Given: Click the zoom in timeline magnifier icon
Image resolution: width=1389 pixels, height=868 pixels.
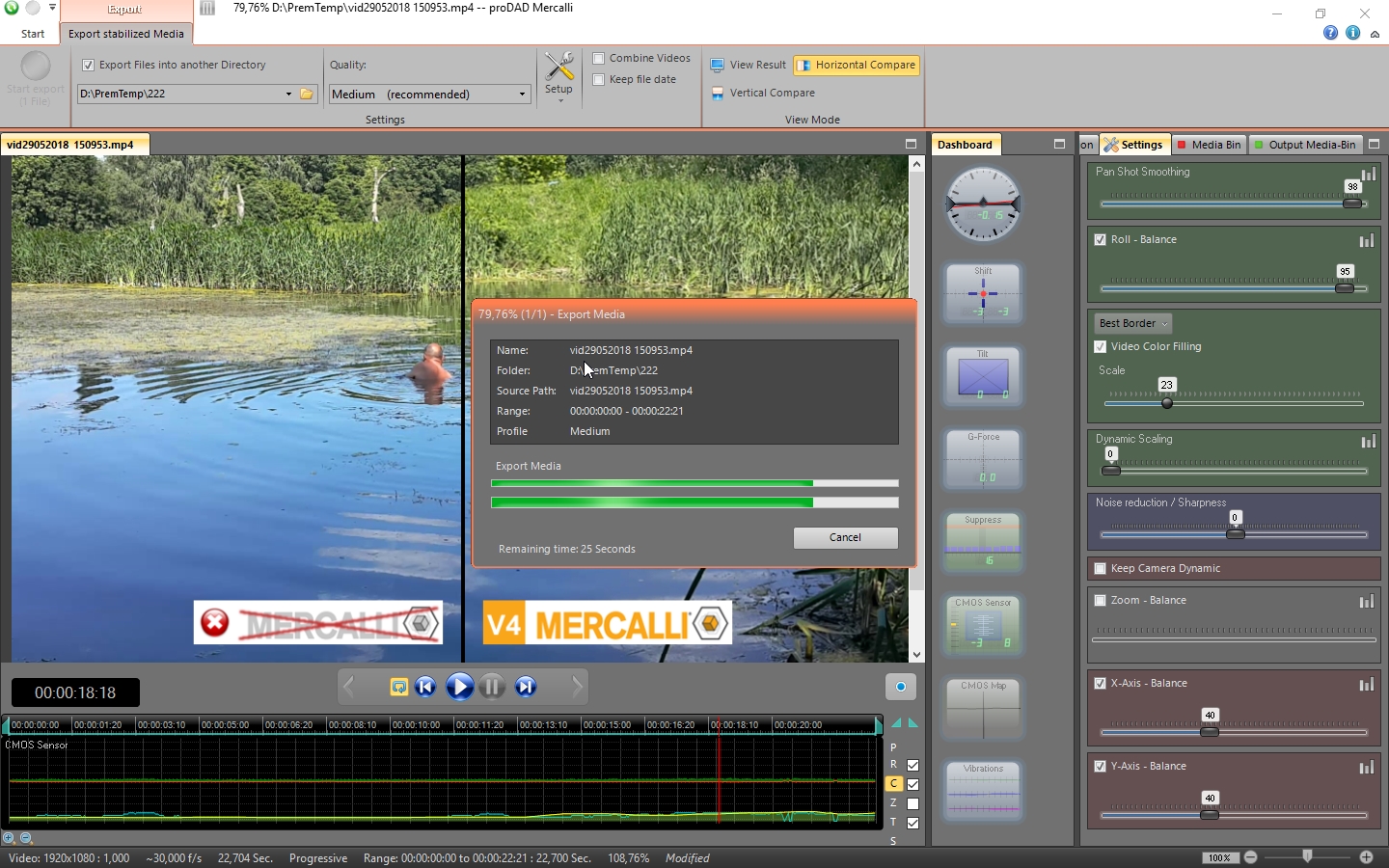Looking at the screenshot, I should 9,838.
